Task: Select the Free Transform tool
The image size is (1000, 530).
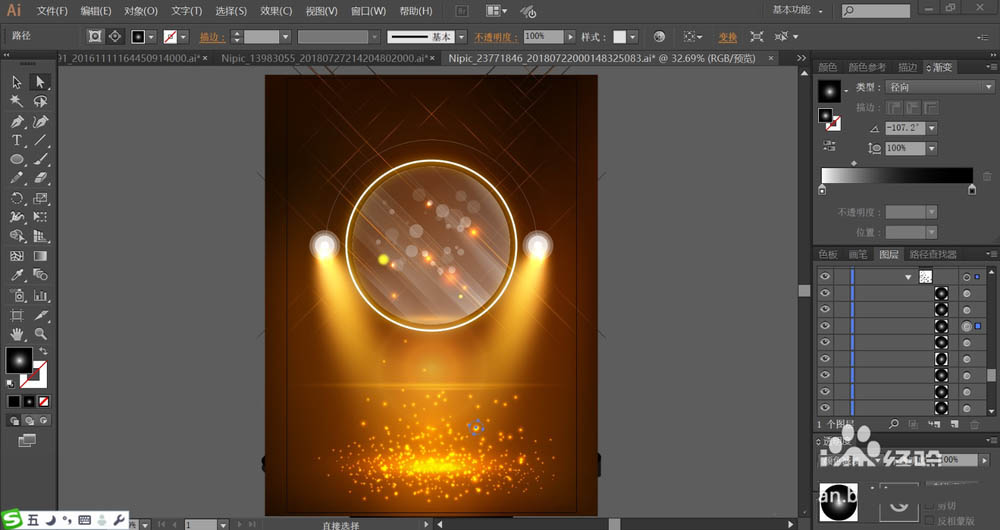Action: point(40,217)
